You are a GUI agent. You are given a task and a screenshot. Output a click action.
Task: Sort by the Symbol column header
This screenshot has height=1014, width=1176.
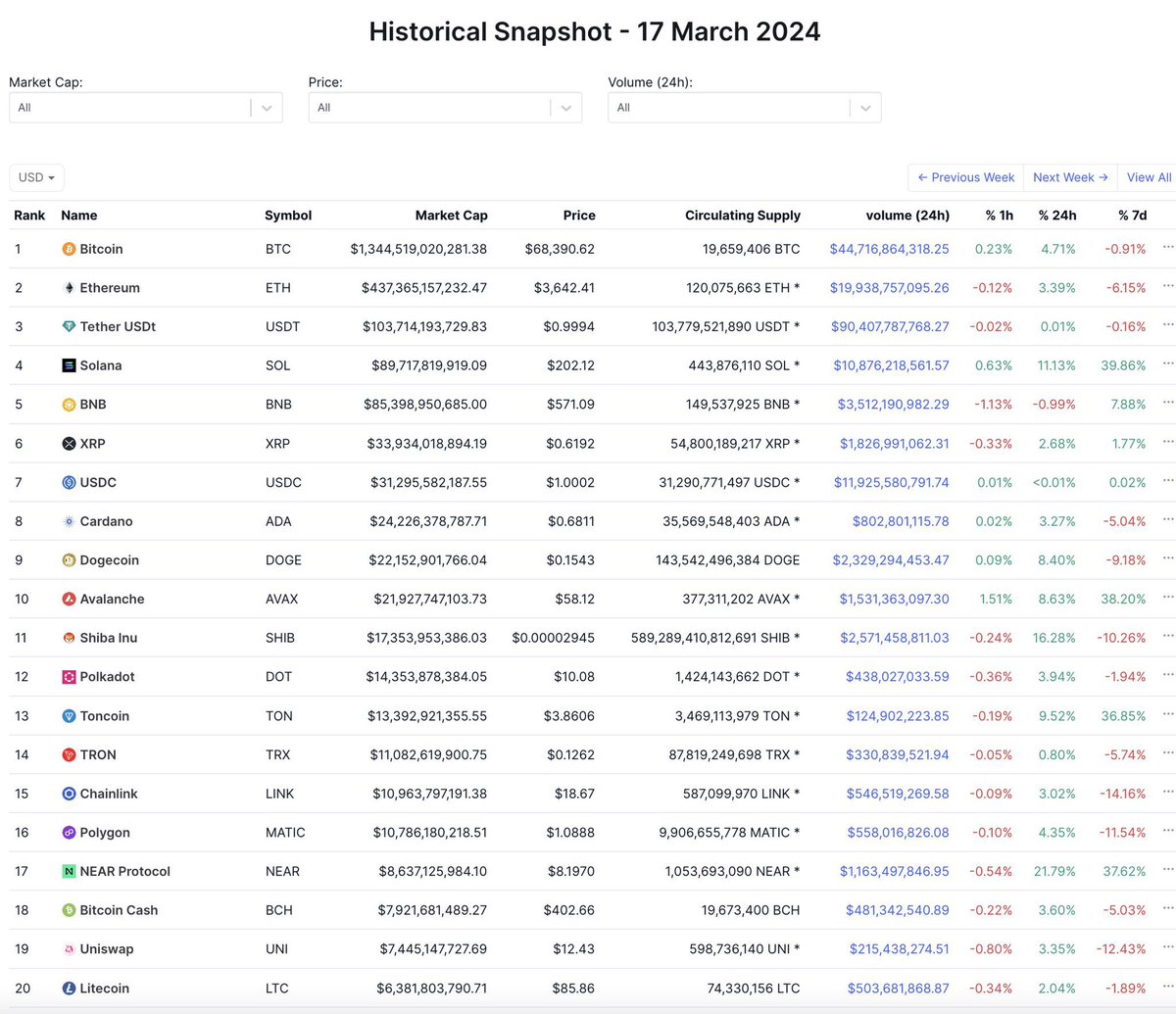tap(288, 216)
